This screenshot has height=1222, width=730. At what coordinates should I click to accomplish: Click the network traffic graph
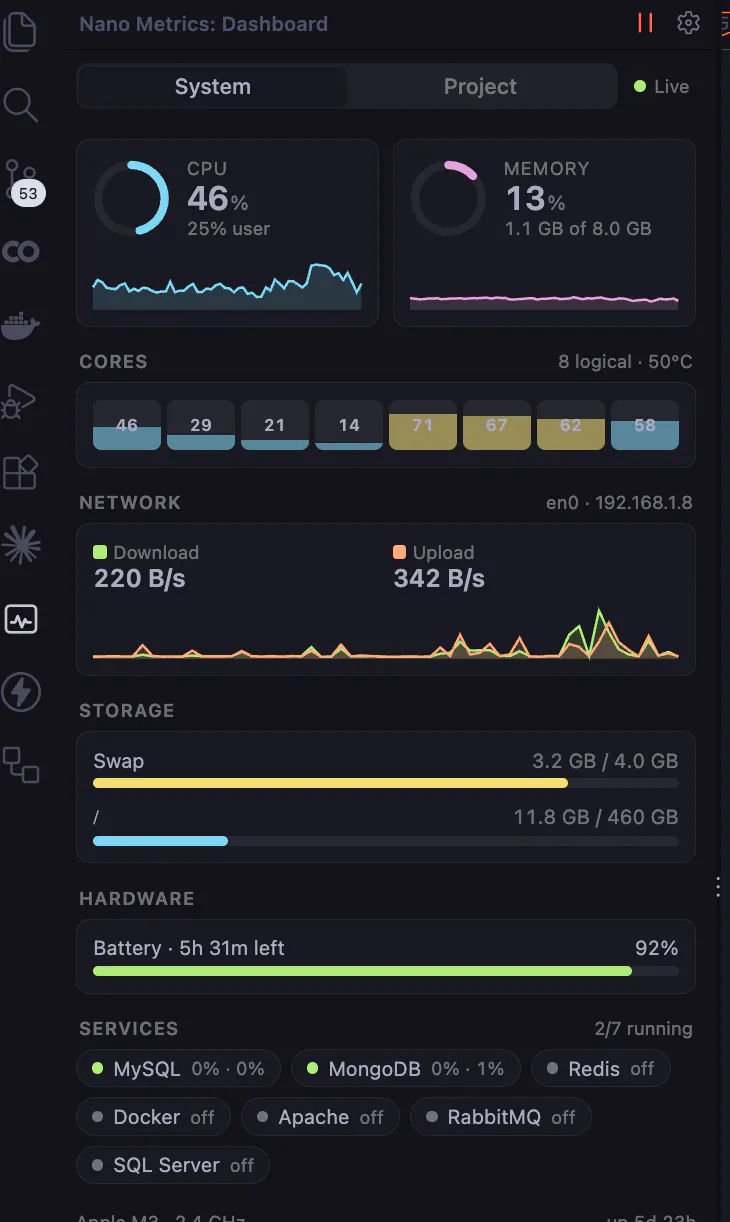(386, 632)
